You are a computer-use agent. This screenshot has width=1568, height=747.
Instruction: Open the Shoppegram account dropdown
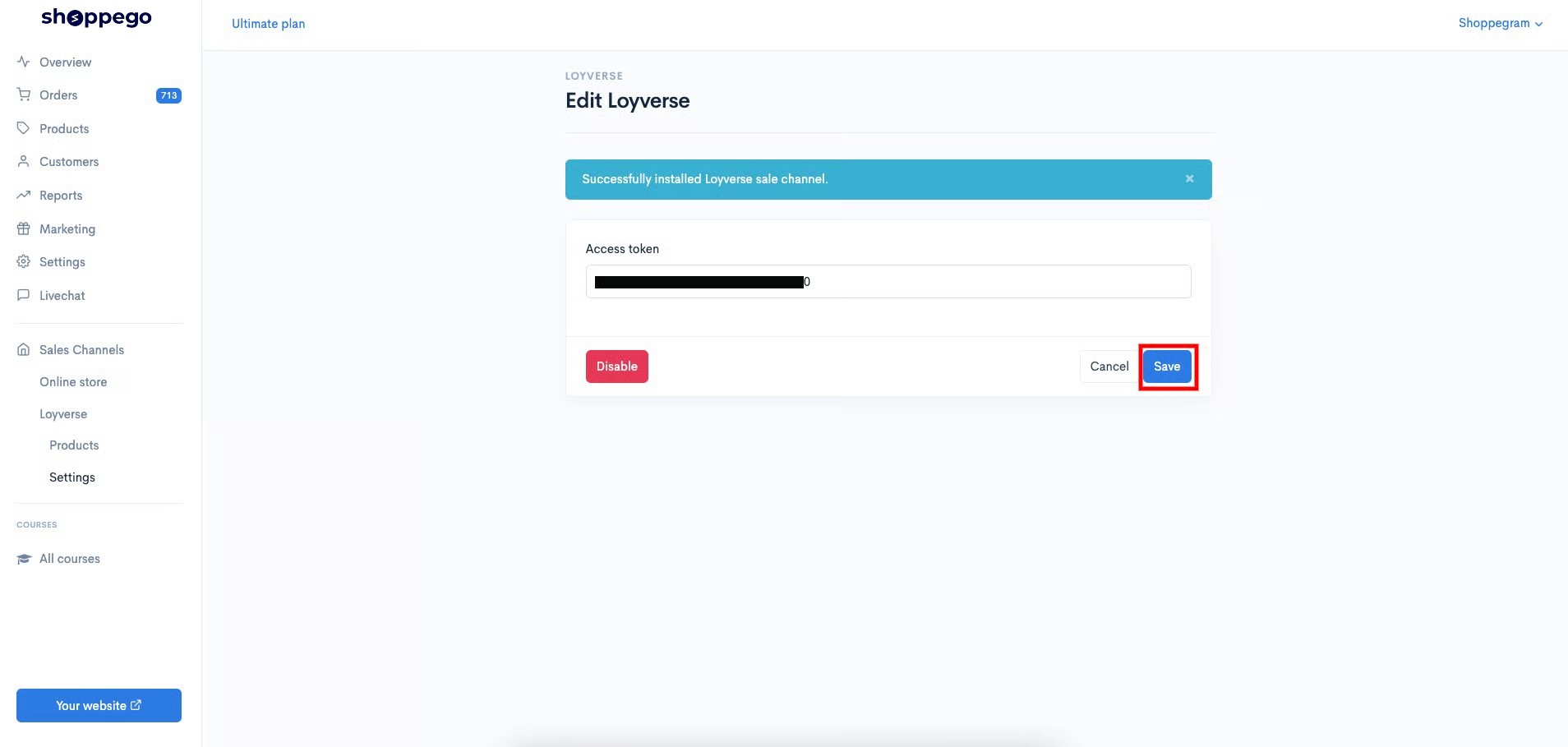1500,23
